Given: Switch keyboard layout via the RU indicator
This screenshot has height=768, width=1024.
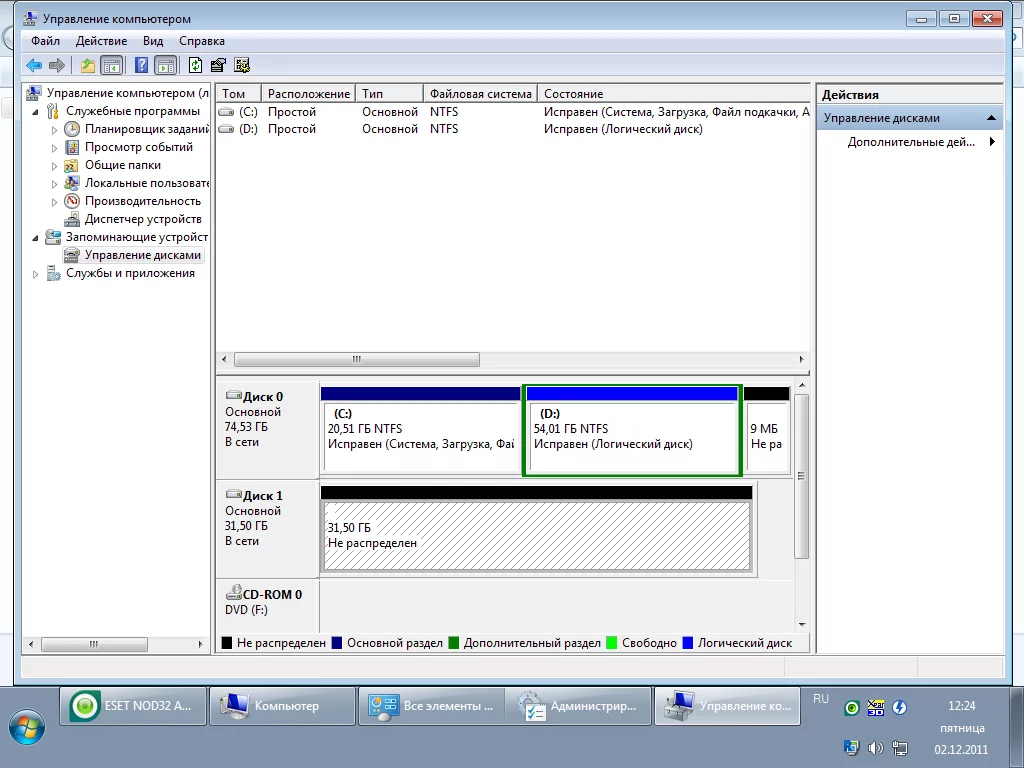Looking at the screenshot, I should pyautogui.click(x=821, y=700).
